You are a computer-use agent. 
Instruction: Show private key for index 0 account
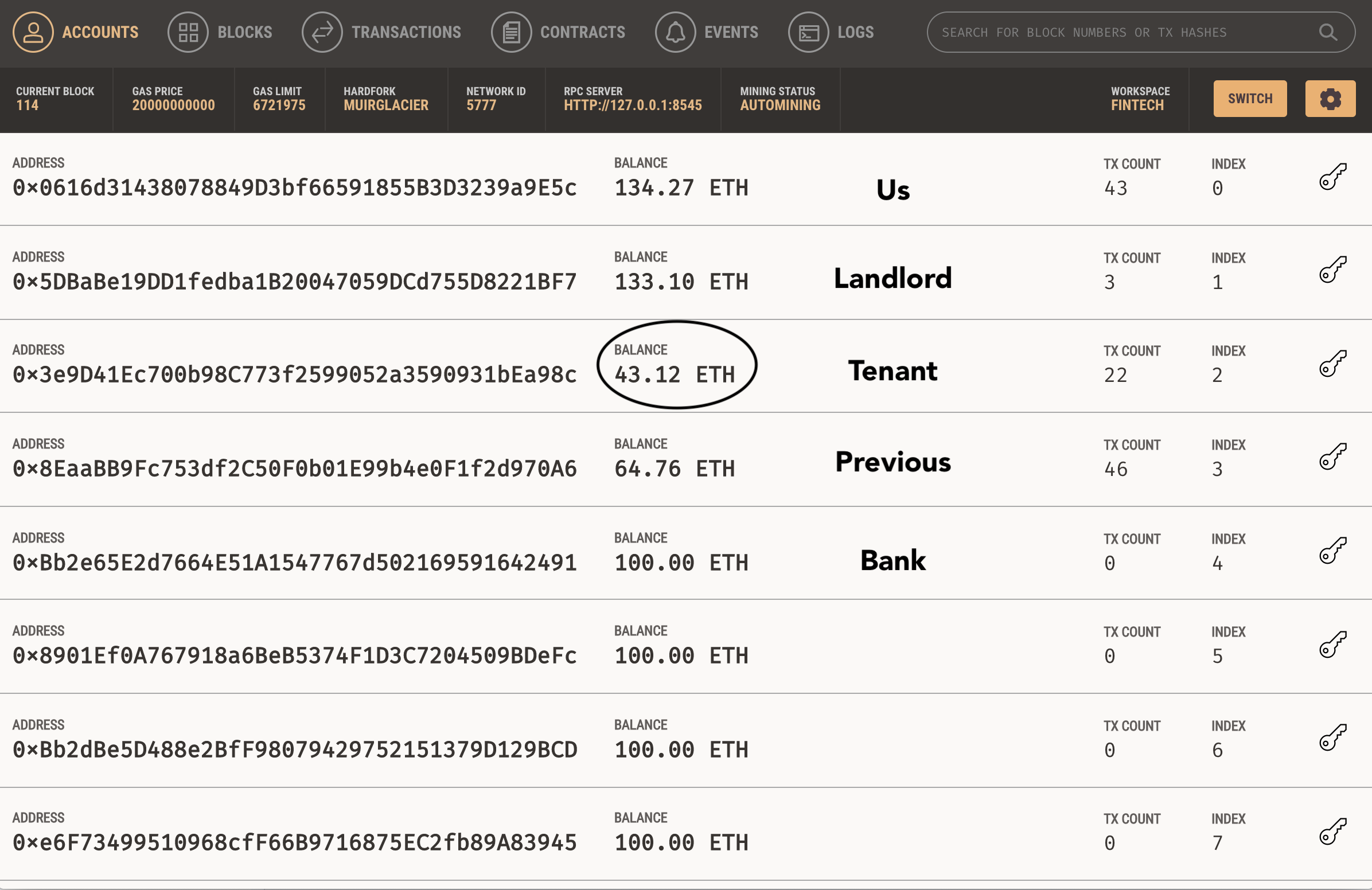click(x=1333, y=177)
